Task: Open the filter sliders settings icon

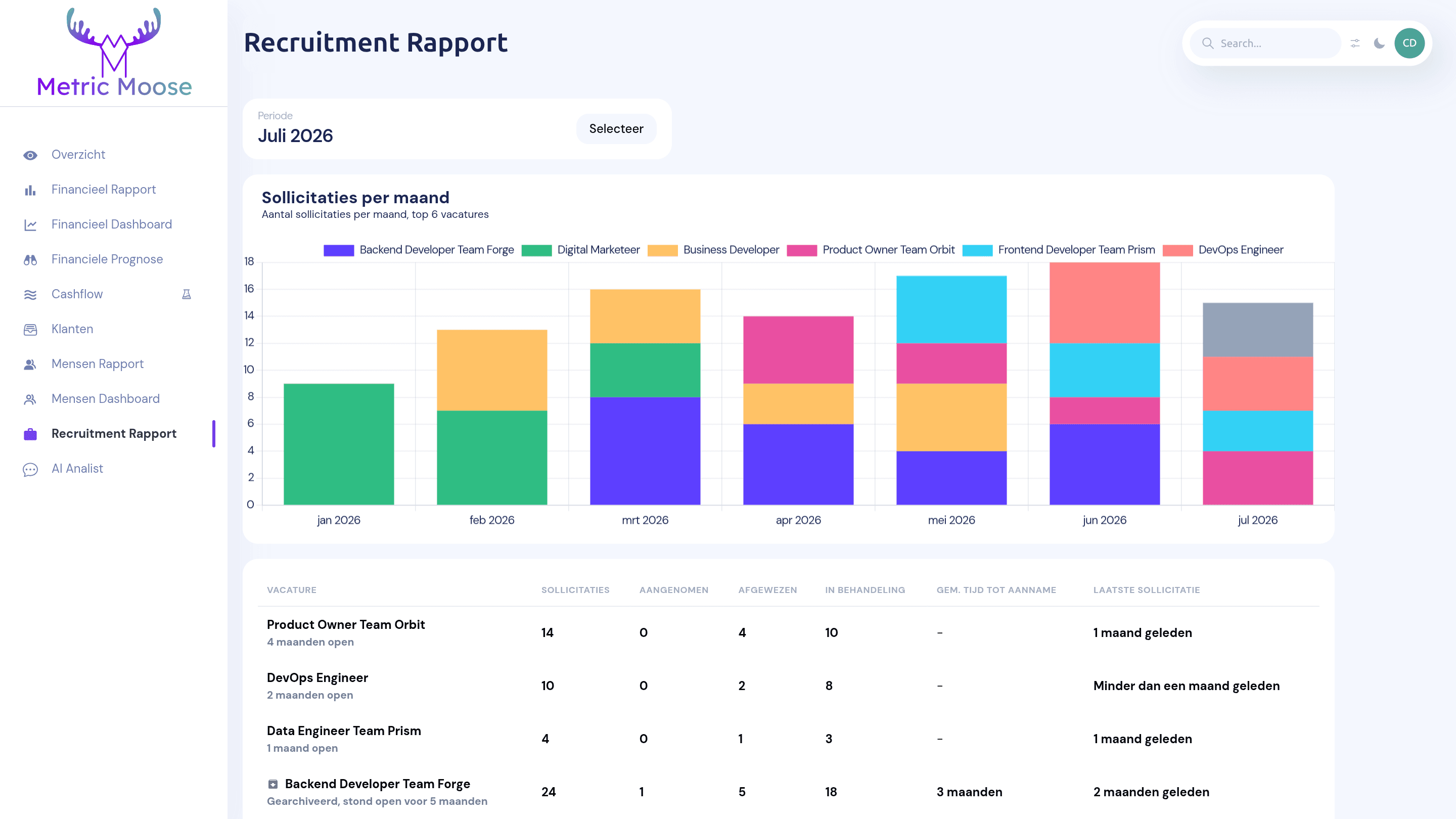Action: [x=1355, y=43]
